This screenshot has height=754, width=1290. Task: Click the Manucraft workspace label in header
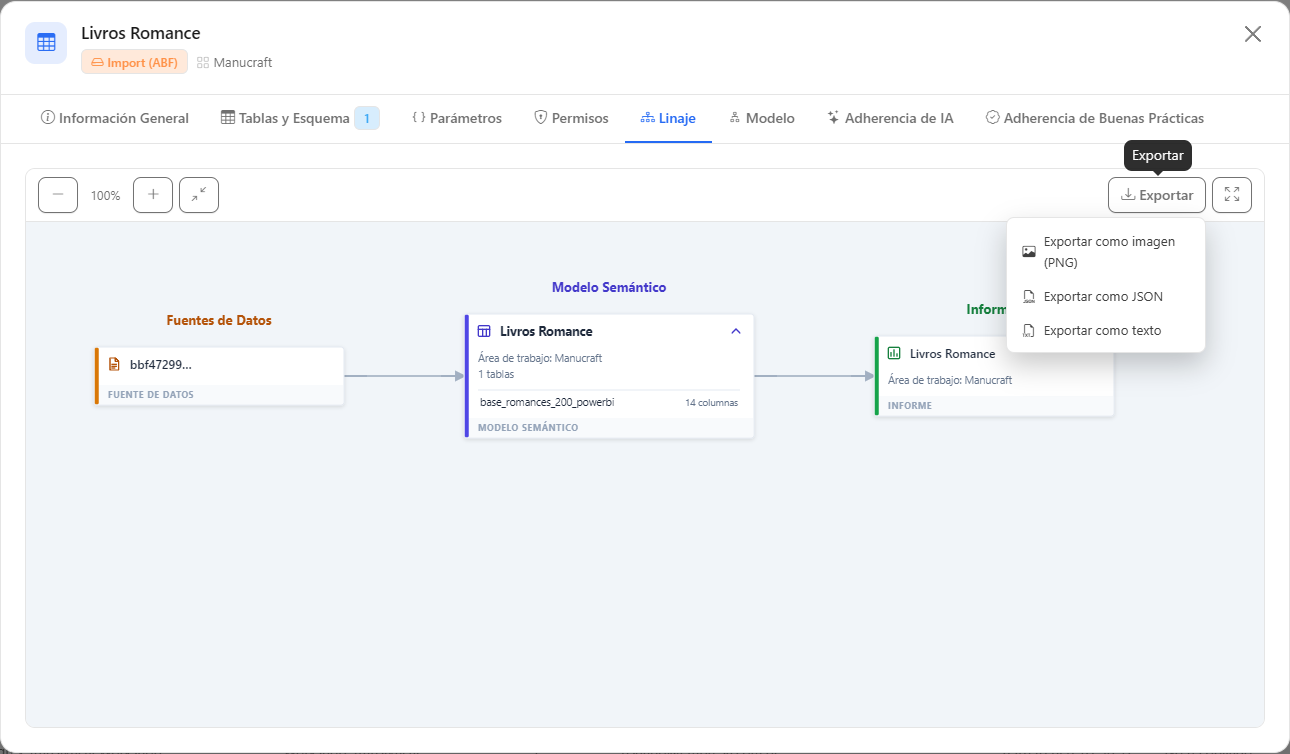235,62
